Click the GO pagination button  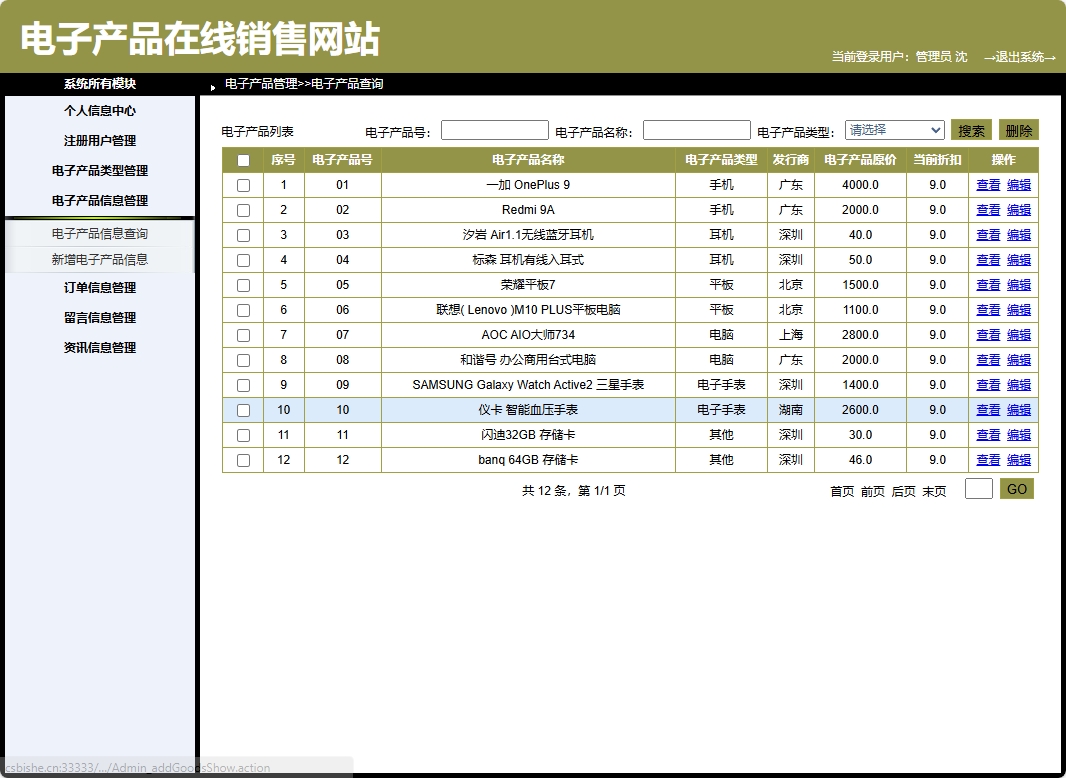[1017, 488]
